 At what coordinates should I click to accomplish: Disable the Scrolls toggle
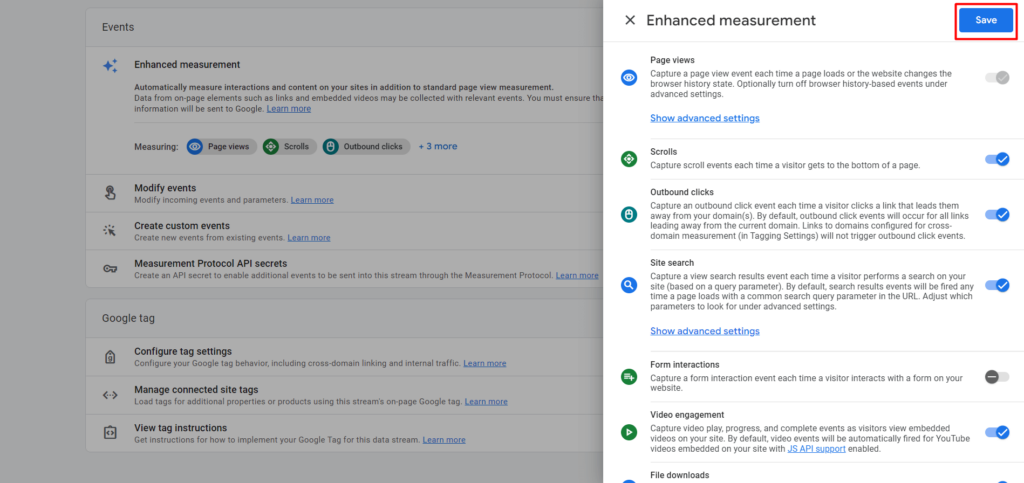(x=997, y=159)
